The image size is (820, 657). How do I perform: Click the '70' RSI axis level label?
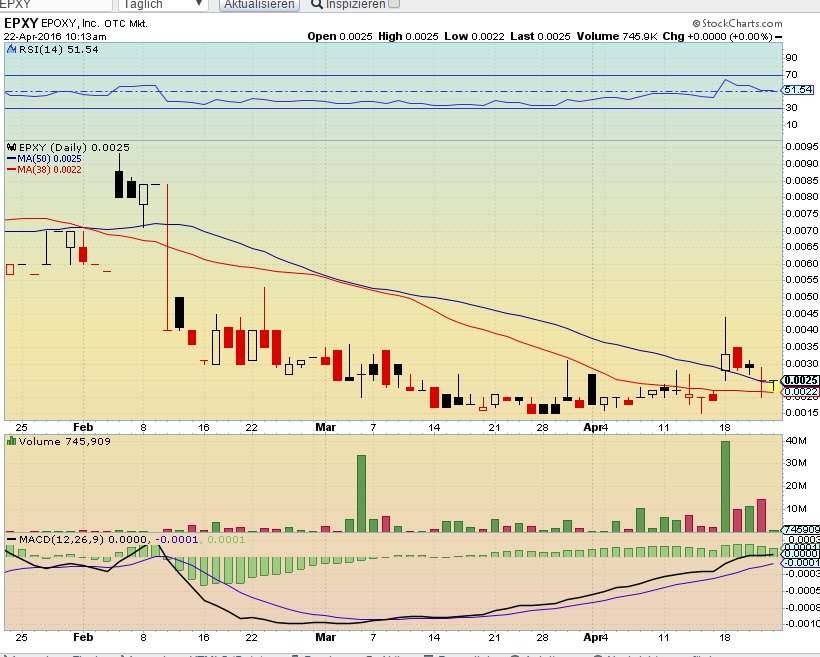[791, 75]
